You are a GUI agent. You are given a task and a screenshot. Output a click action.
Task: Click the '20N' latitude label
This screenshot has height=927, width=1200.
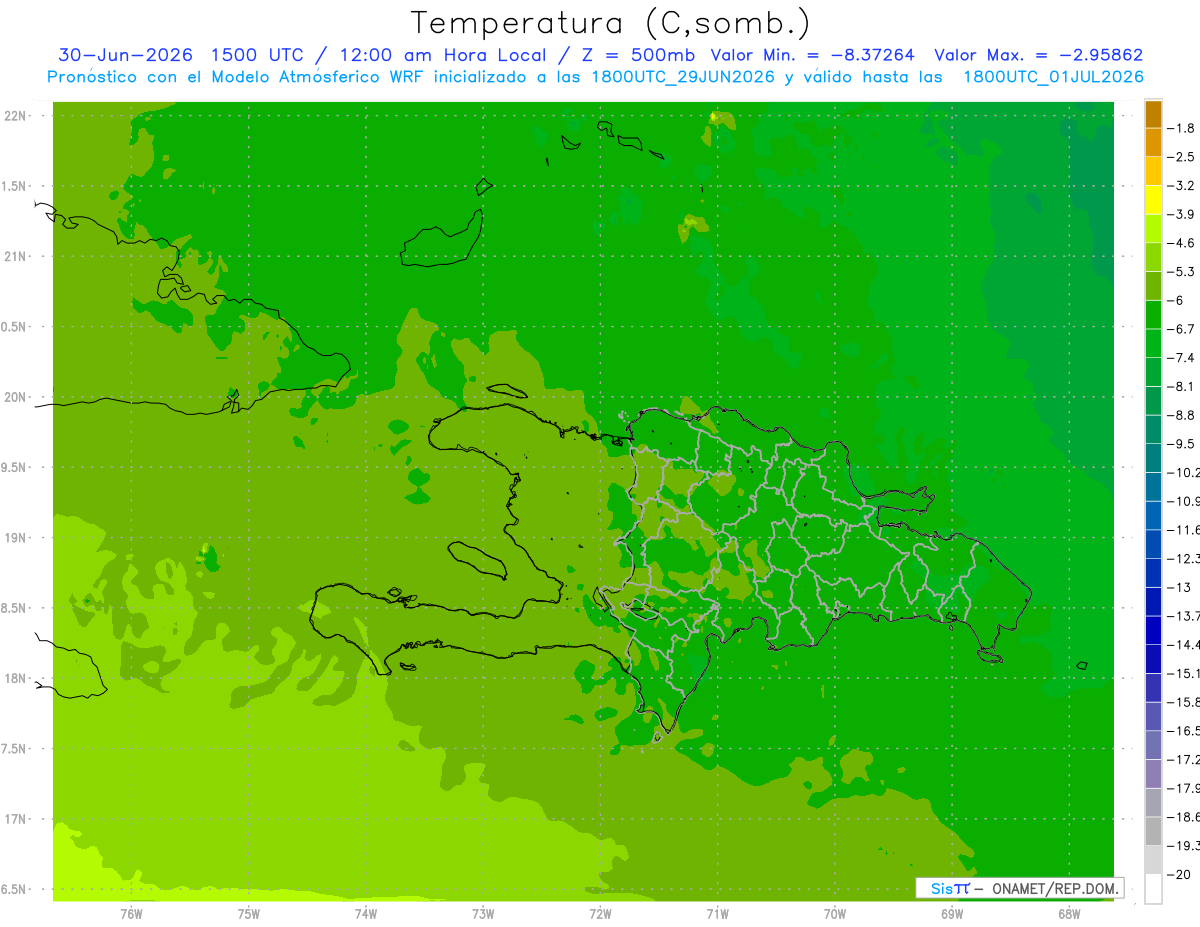[x=17, y=397]
